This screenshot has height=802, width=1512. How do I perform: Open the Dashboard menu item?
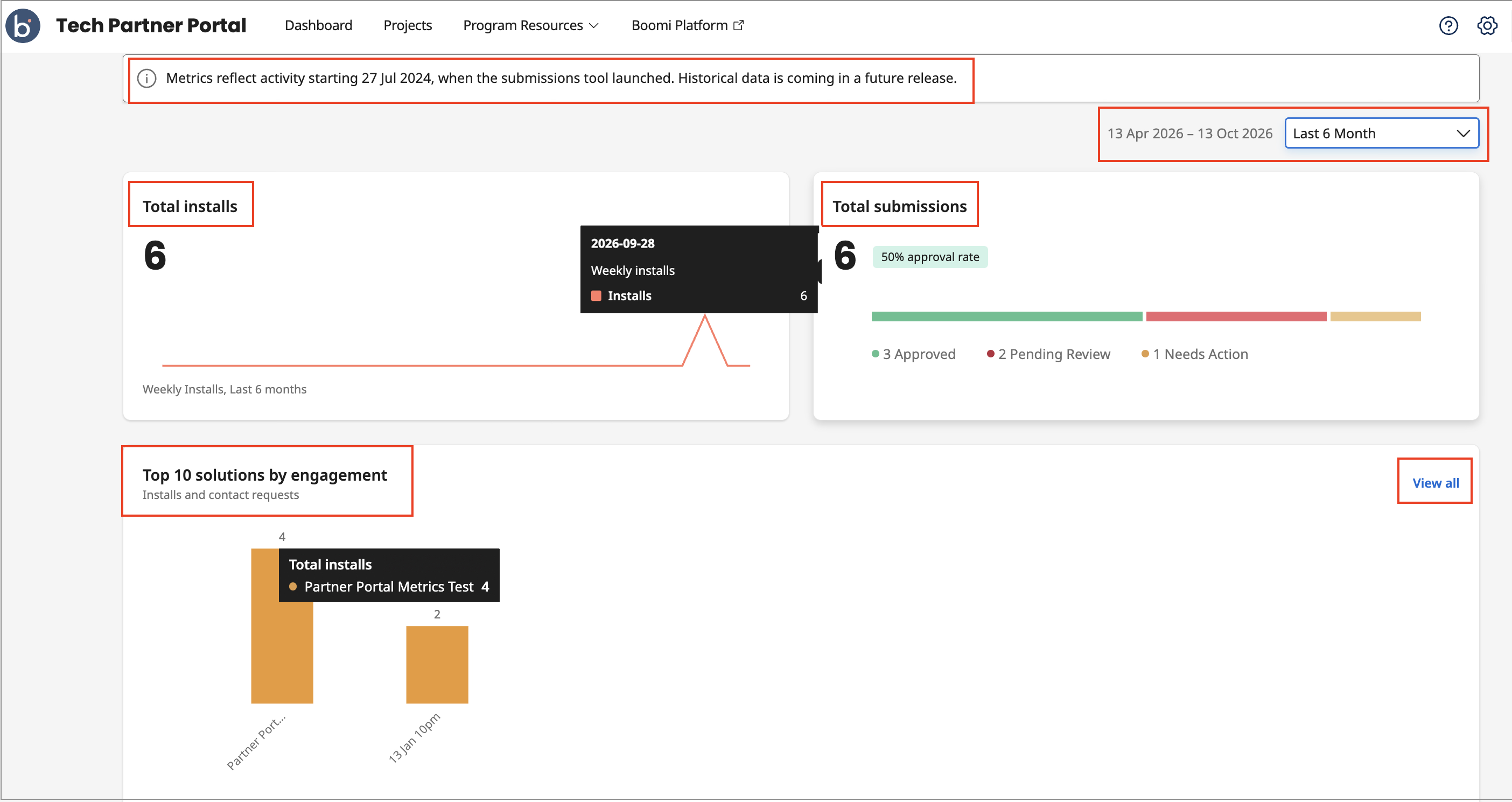318,25
